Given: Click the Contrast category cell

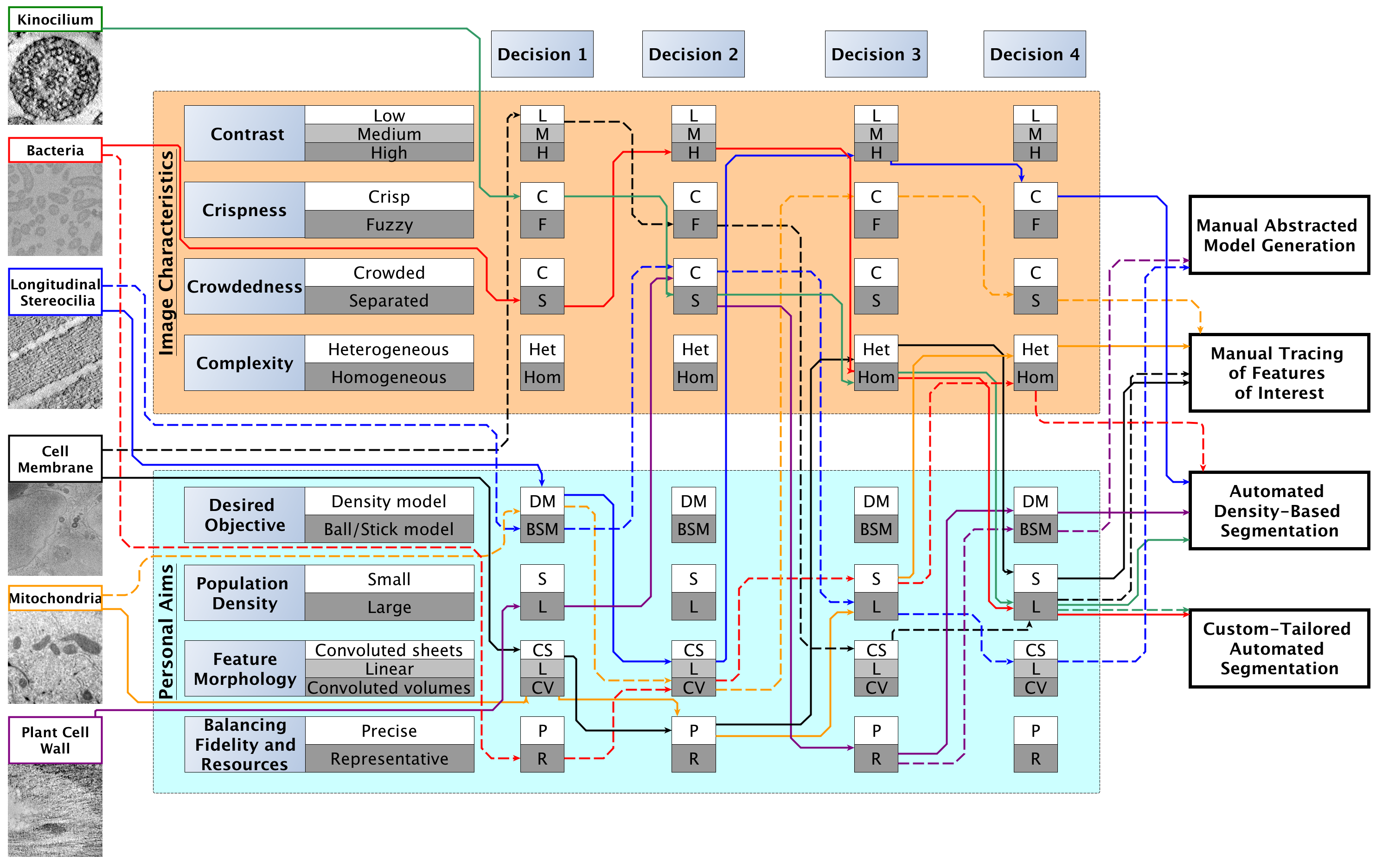Looking at the screenshot, I should pos(244,134).
